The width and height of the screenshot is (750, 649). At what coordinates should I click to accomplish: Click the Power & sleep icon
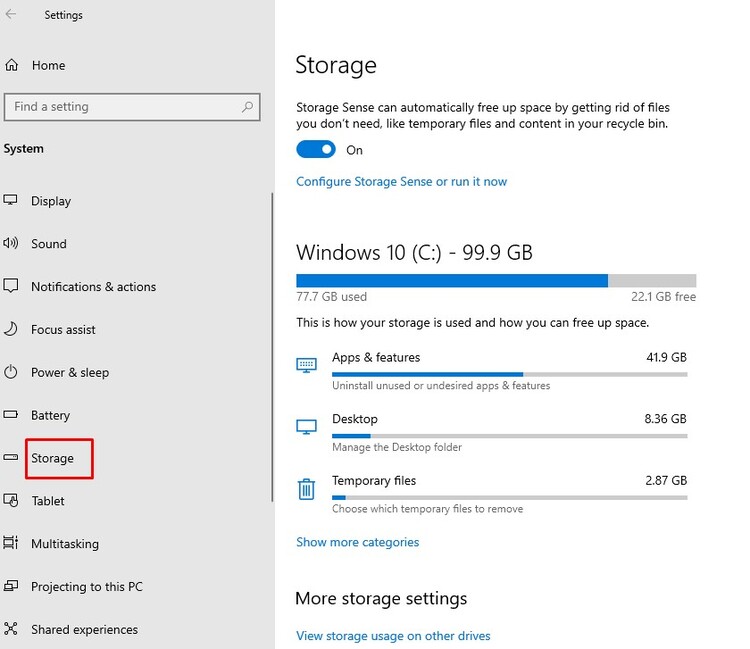coord(11,372)
